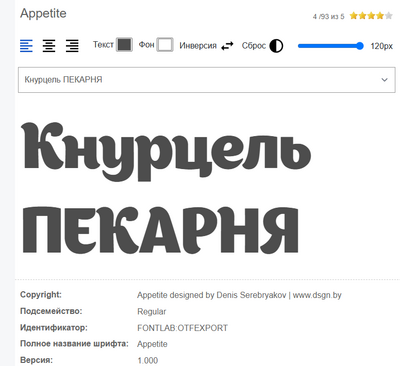Click the version value 1.000
Screen dimensions: 400x366
click(148, 360)
